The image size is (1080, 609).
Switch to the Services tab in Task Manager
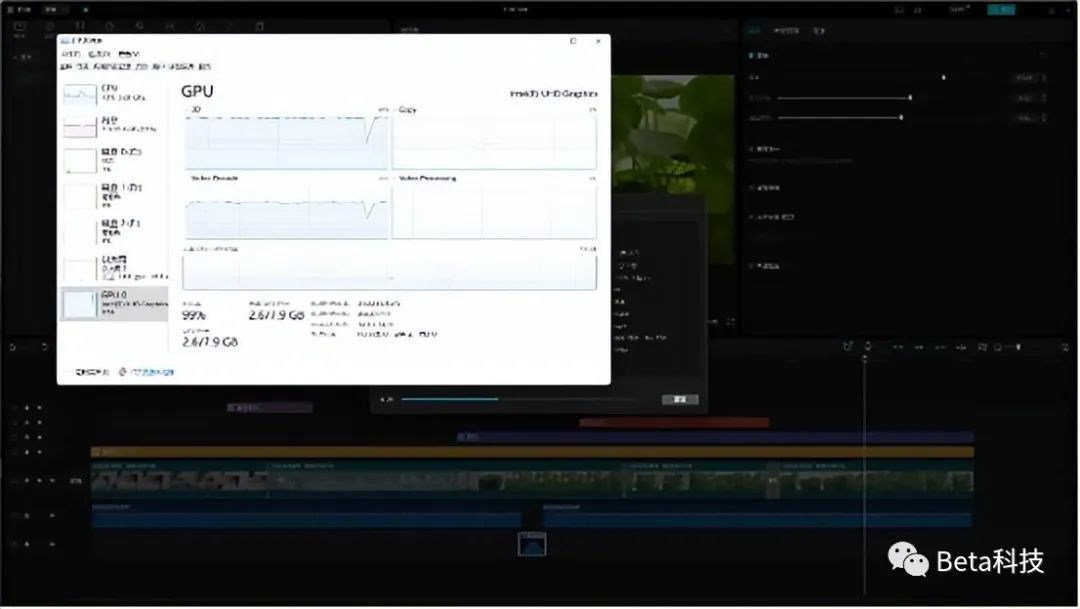click(x=205, y=67)
